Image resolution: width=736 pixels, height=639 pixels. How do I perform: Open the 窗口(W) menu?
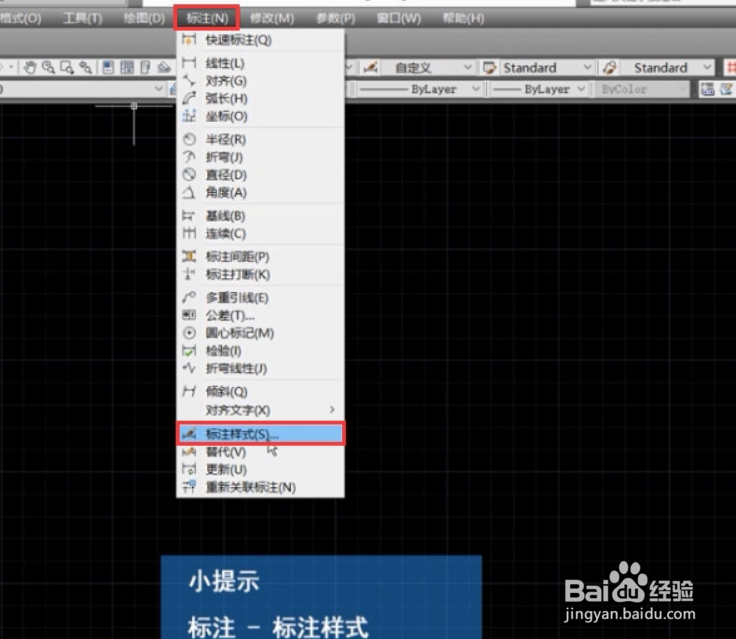tap(399, 18)
